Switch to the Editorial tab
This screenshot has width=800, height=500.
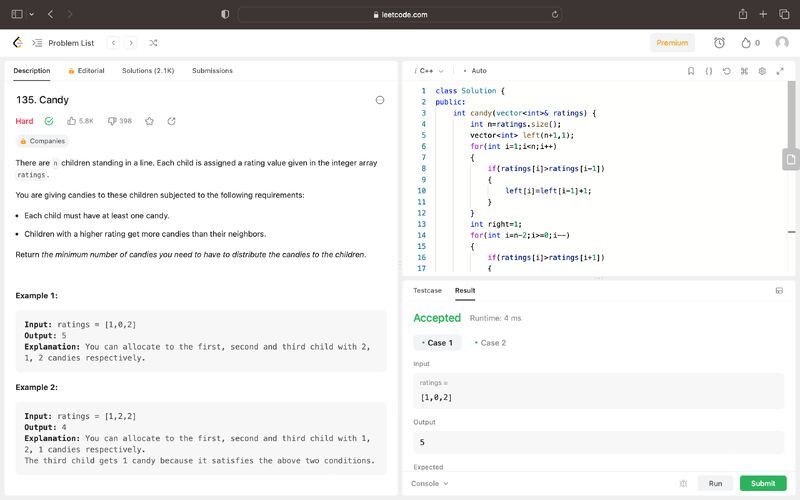click(86, 70)
